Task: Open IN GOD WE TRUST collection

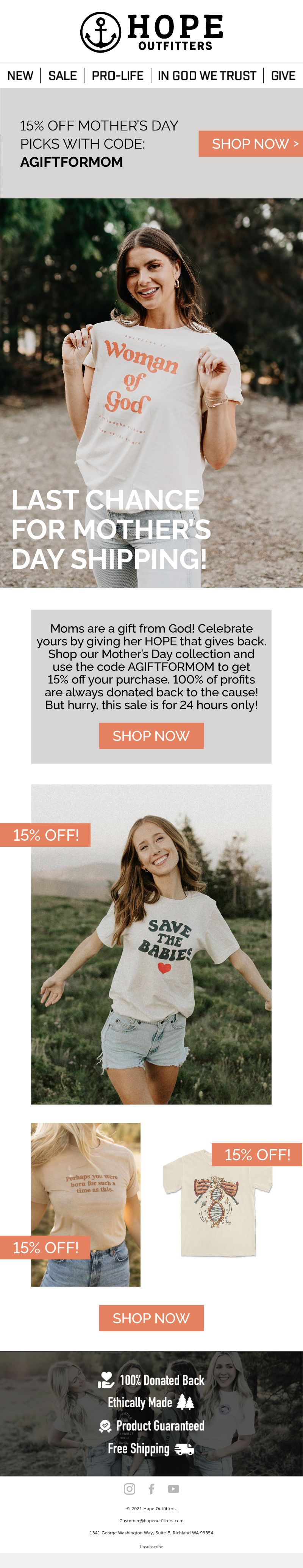Action: click(207, 76)
